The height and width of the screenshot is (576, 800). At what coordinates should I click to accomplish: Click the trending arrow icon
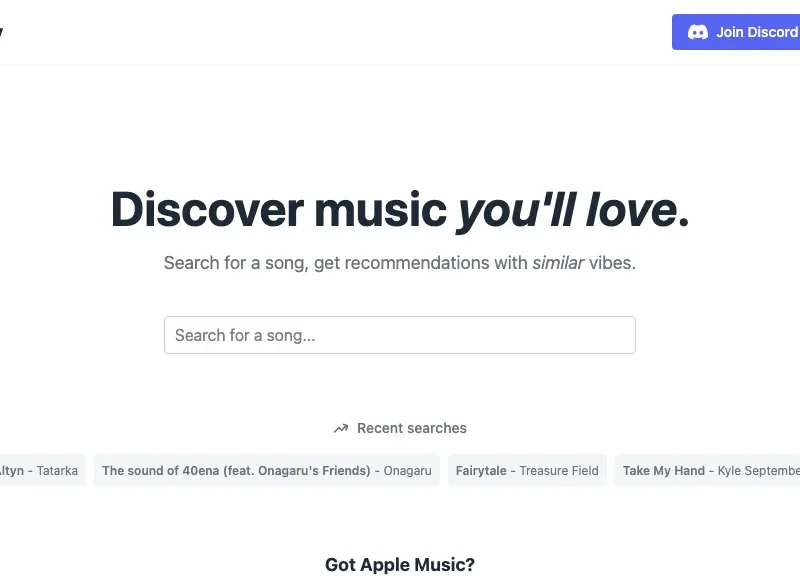(x=341, y=429)
